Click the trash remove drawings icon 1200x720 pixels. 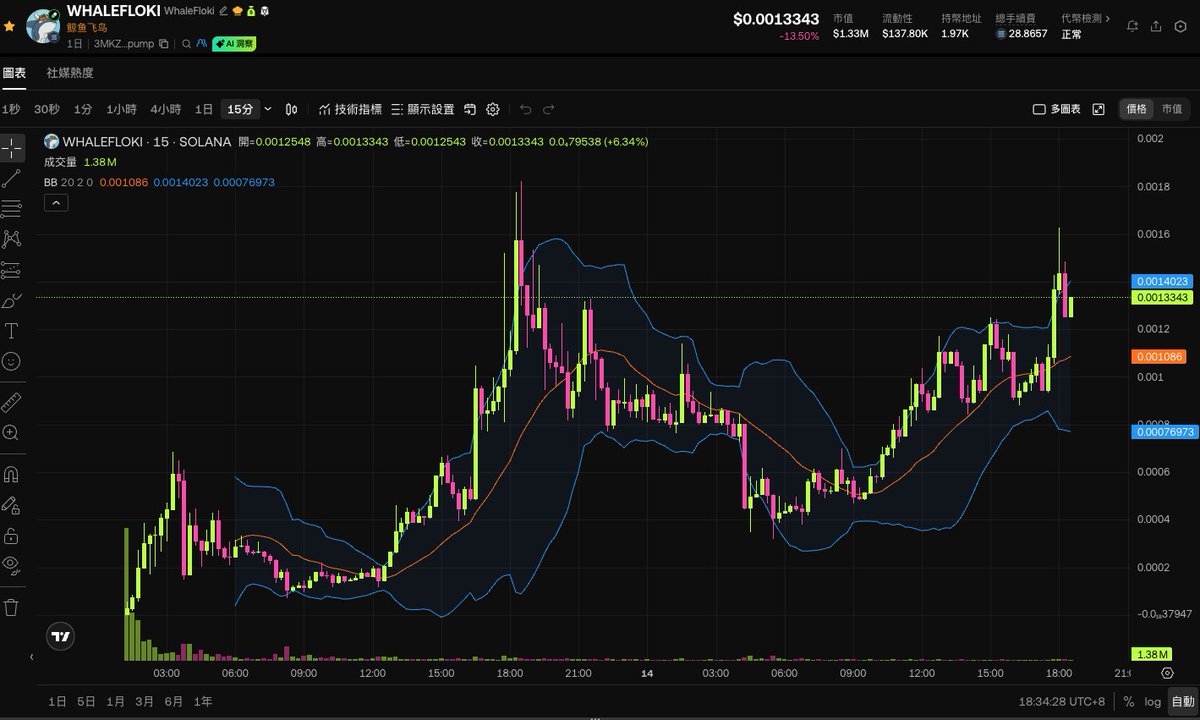pyautogui.click(x=12, y=607)
